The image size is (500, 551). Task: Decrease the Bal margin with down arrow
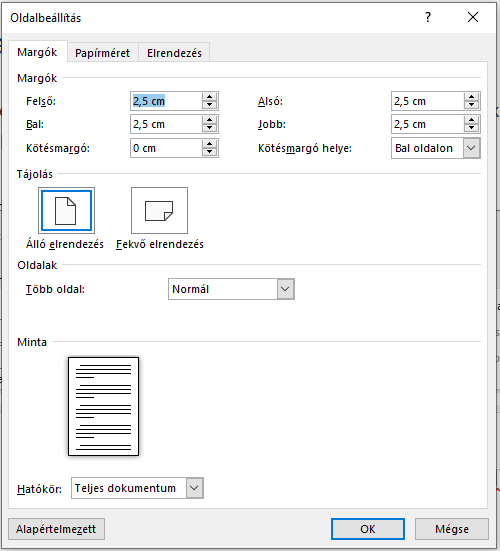209,128
